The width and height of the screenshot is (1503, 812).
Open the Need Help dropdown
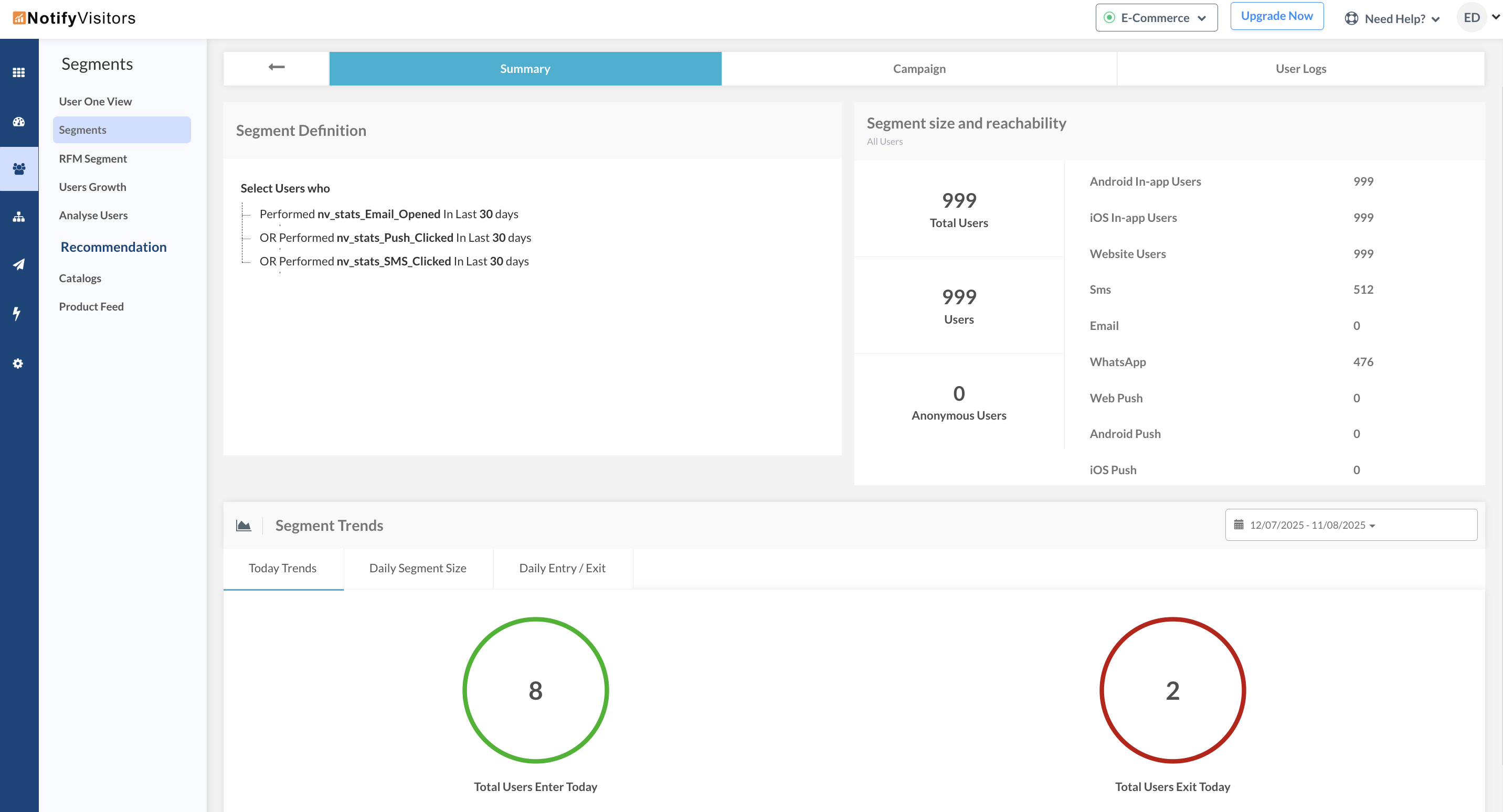point(1392,19)
